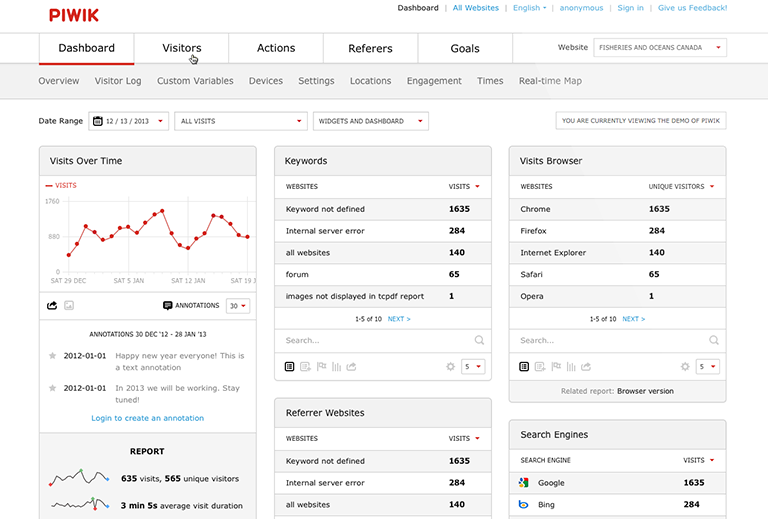The image size is (768, 519).
Task: Switch to the Dashboard main tab
Action: click(87, 48)
